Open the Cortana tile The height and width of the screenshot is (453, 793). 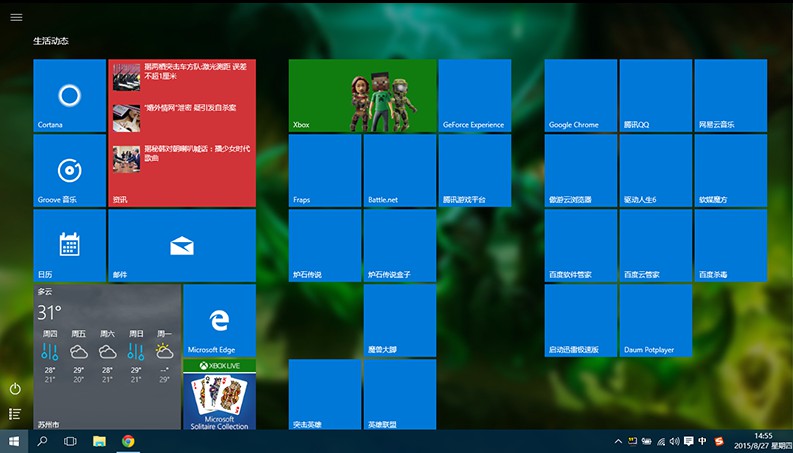[69, 96]
